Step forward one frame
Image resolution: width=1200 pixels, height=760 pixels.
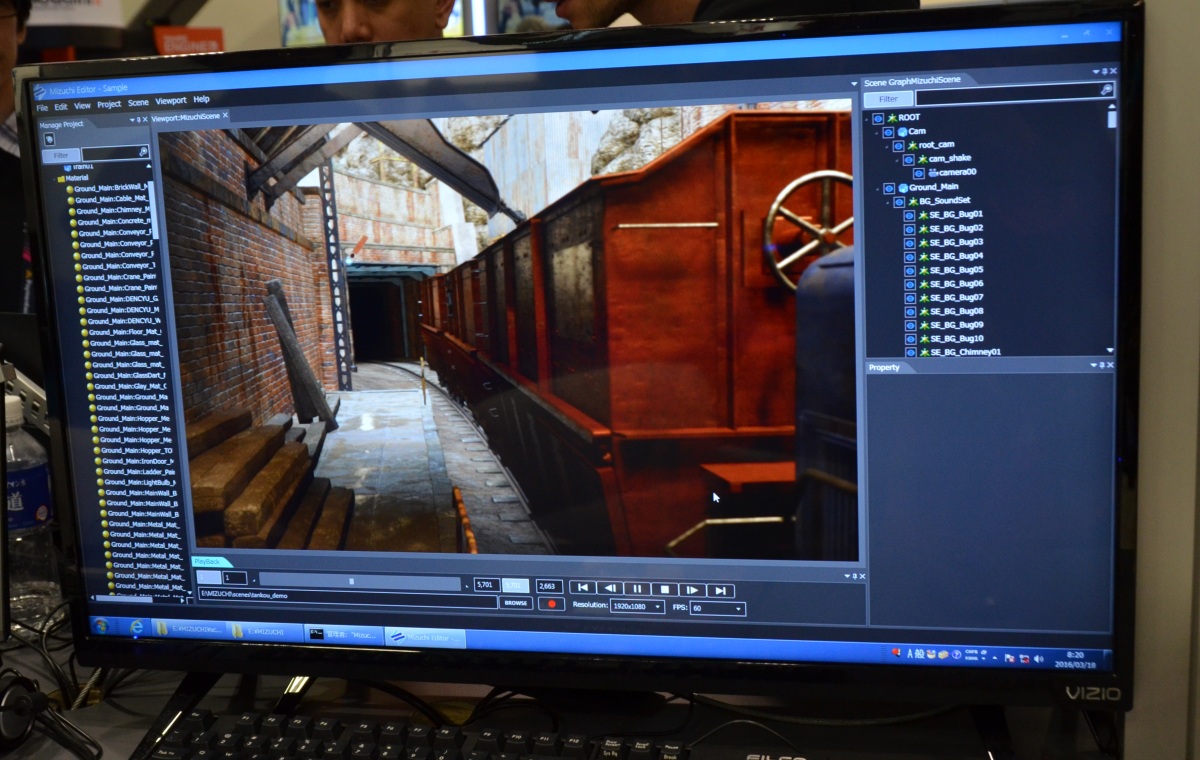691,590
